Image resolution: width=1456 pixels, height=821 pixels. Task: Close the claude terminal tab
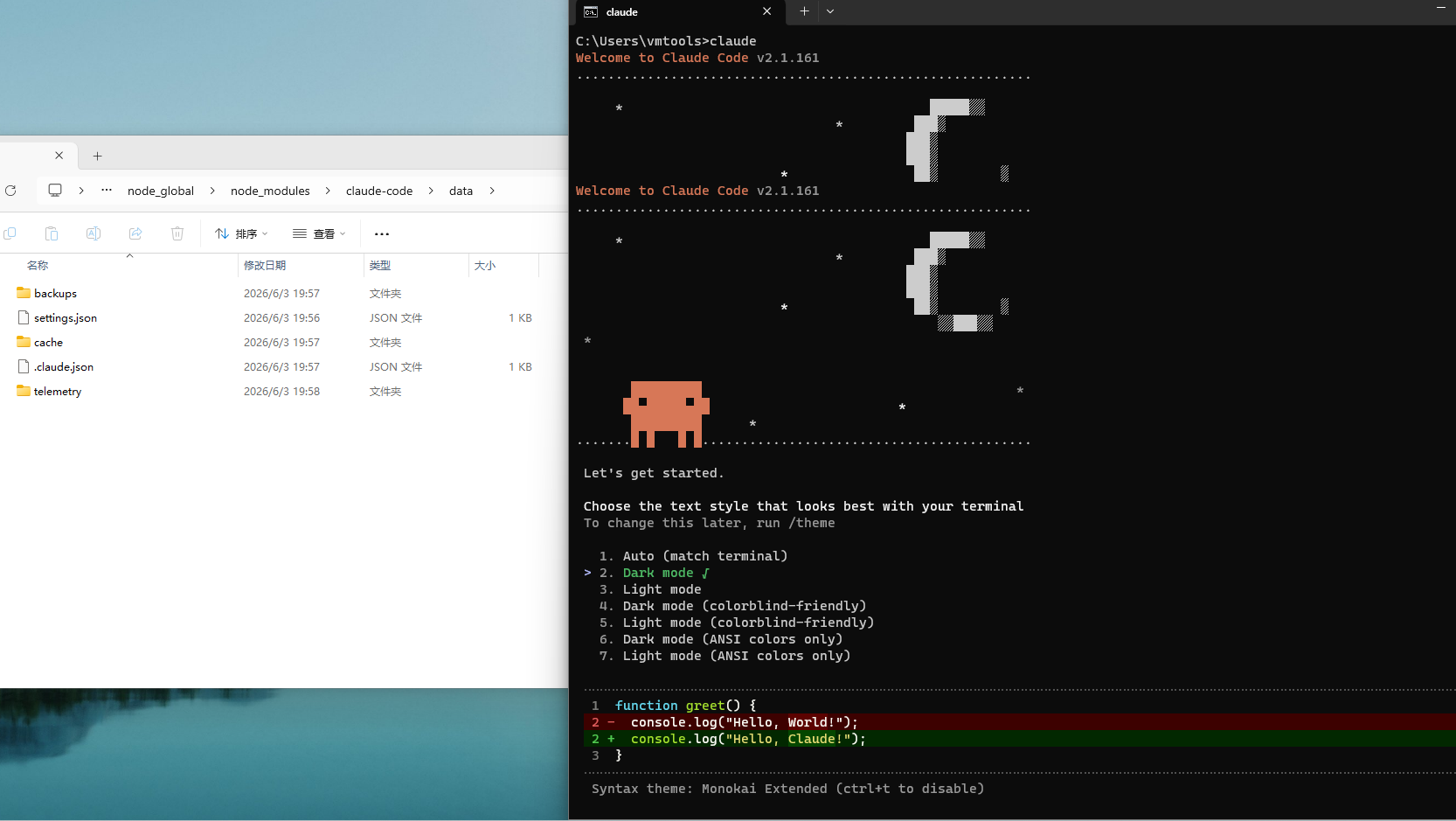point(766,11)
